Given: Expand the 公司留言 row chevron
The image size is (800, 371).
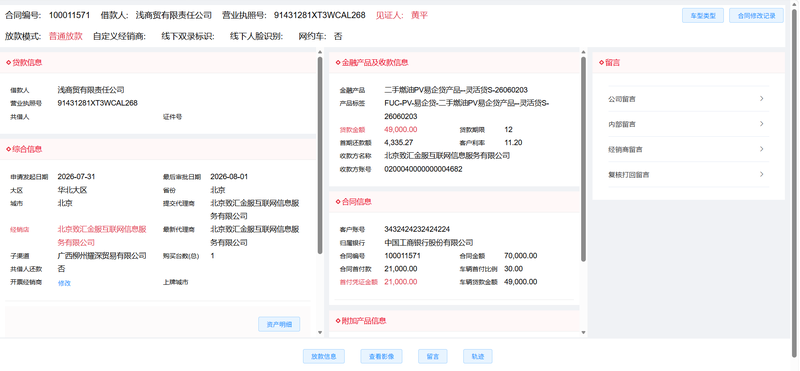Looking at the screenshot, I should [x=761, y=98].
